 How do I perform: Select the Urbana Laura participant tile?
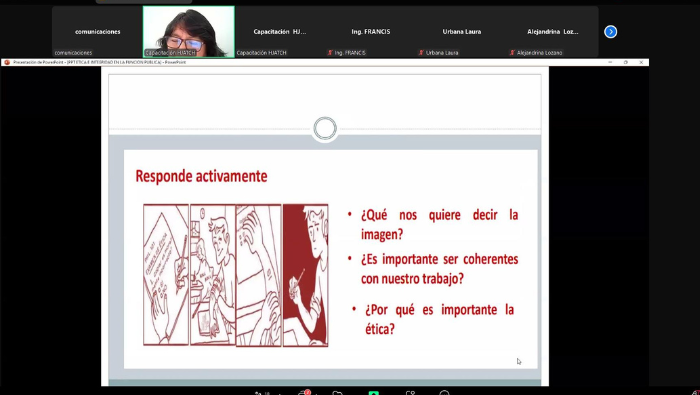(x=462, y=32)
